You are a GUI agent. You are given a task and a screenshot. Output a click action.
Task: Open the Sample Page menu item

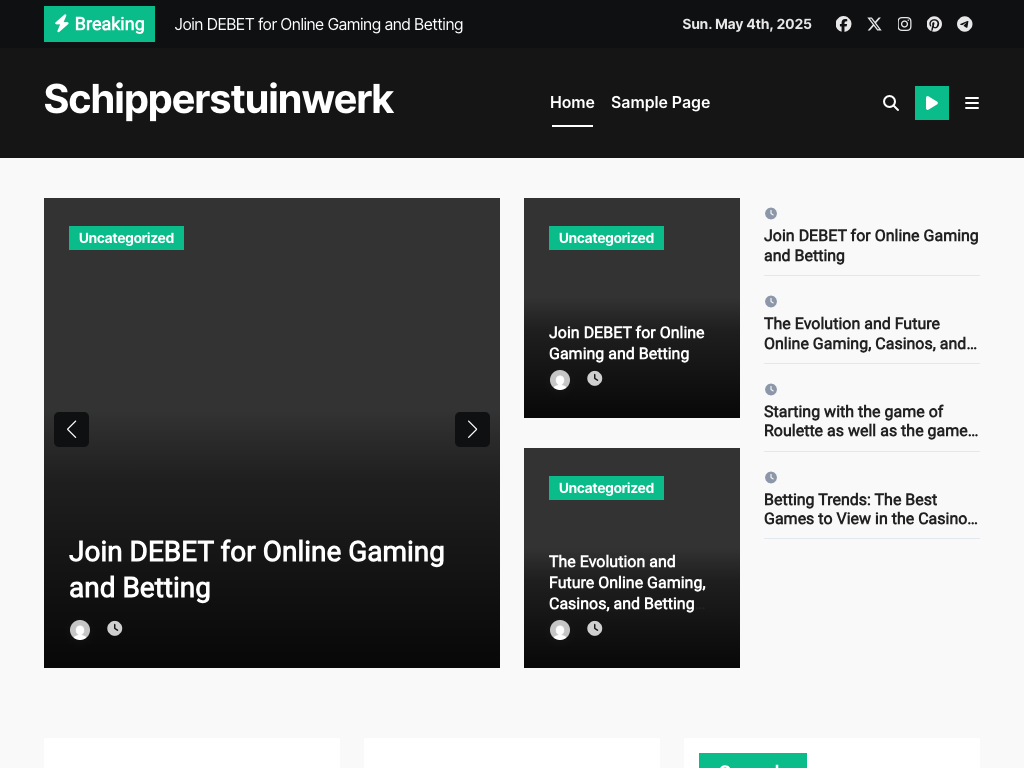click(x=660, y=103)
